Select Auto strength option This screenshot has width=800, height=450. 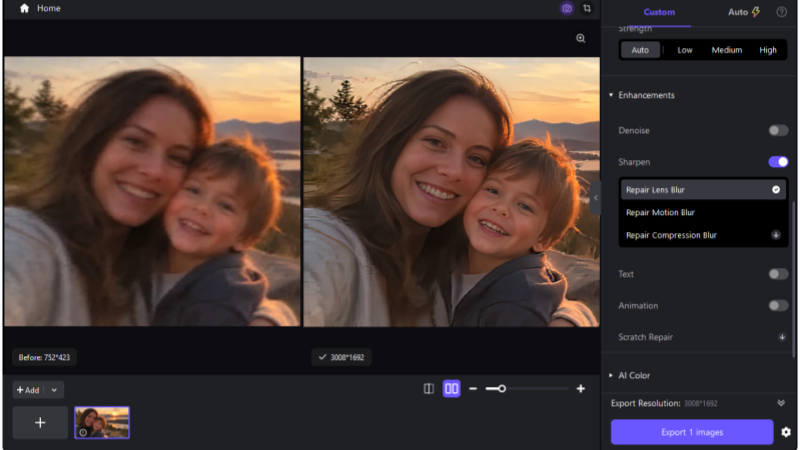point(640,50)
